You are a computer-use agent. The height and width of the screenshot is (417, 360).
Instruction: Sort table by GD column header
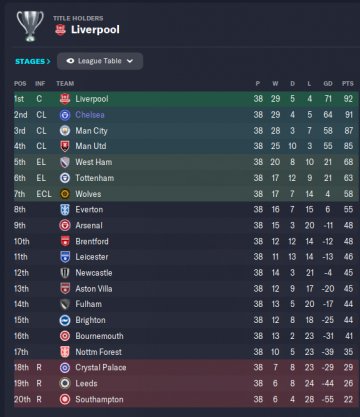pyautogui.click(x=328, y=84)
